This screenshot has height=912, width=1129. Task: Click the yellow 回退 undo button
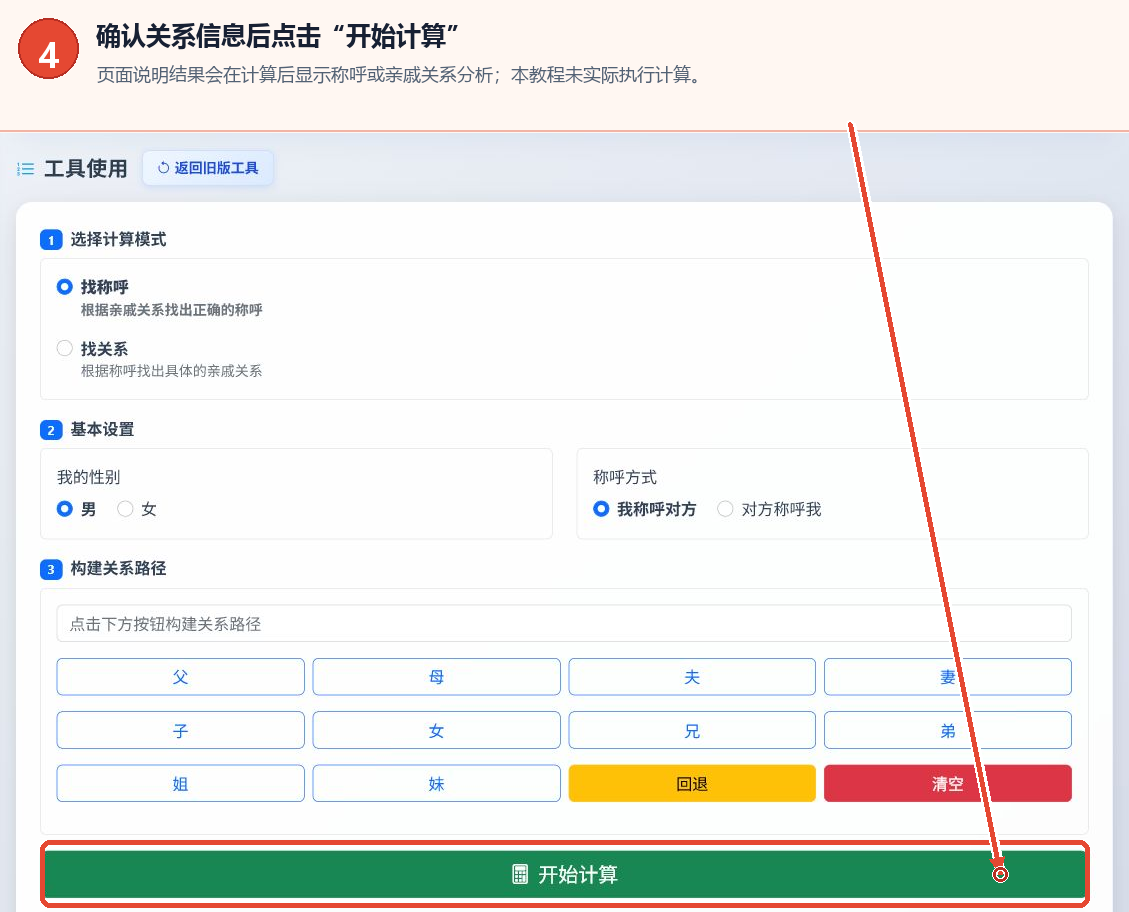click(x=692, y=783)
